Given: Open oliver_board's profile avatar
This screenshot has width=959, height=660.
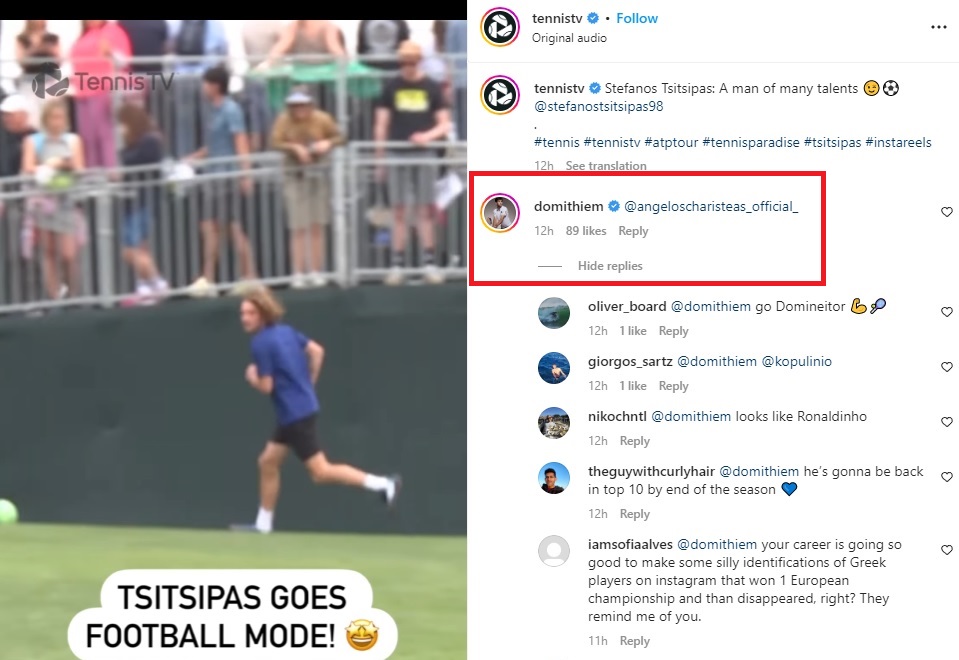Looking at the screenshot, I should (x=554, y=313).
